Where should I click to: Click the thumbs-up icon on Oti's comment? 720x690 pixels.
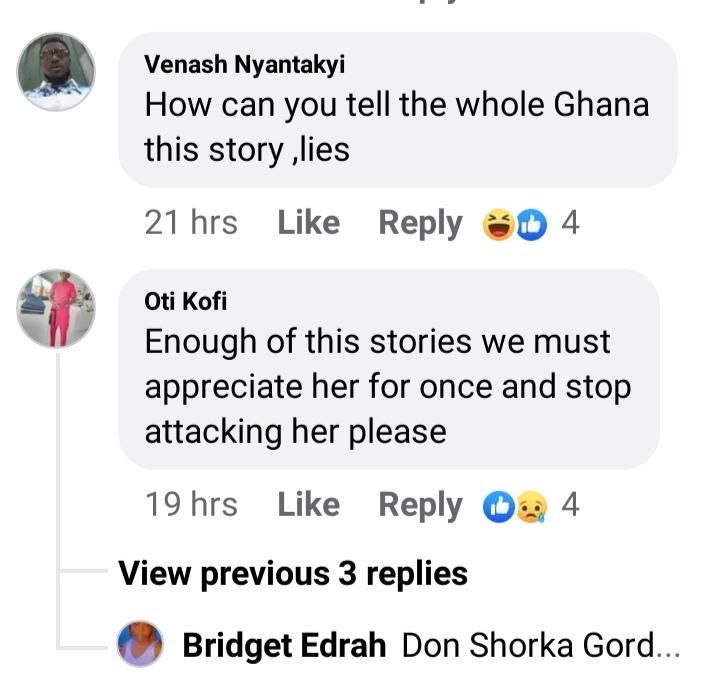tap(498, 508)
